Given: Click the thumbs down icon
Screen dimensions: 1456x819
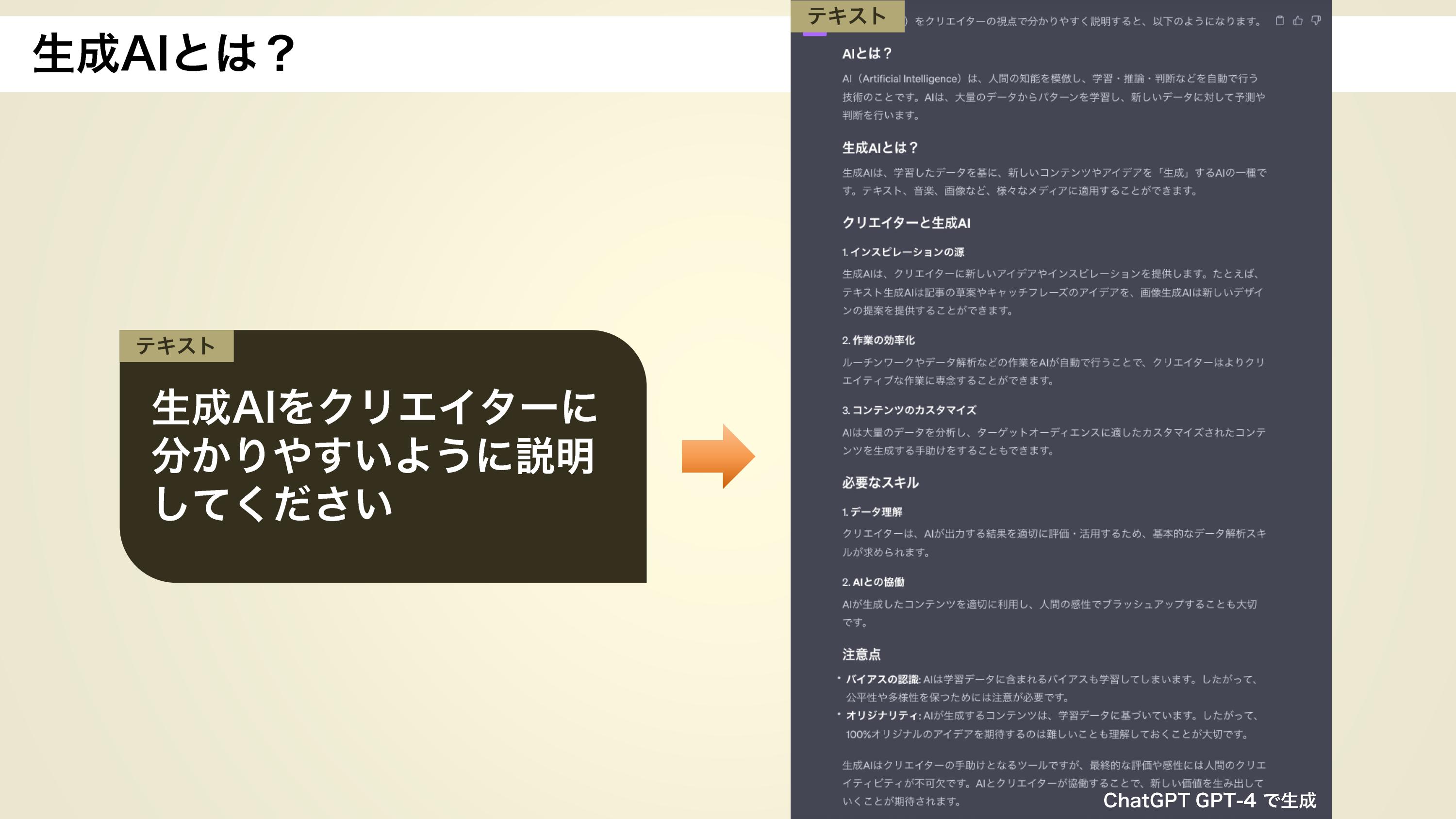Looking at the screenshot, I should click(1316, 20).
